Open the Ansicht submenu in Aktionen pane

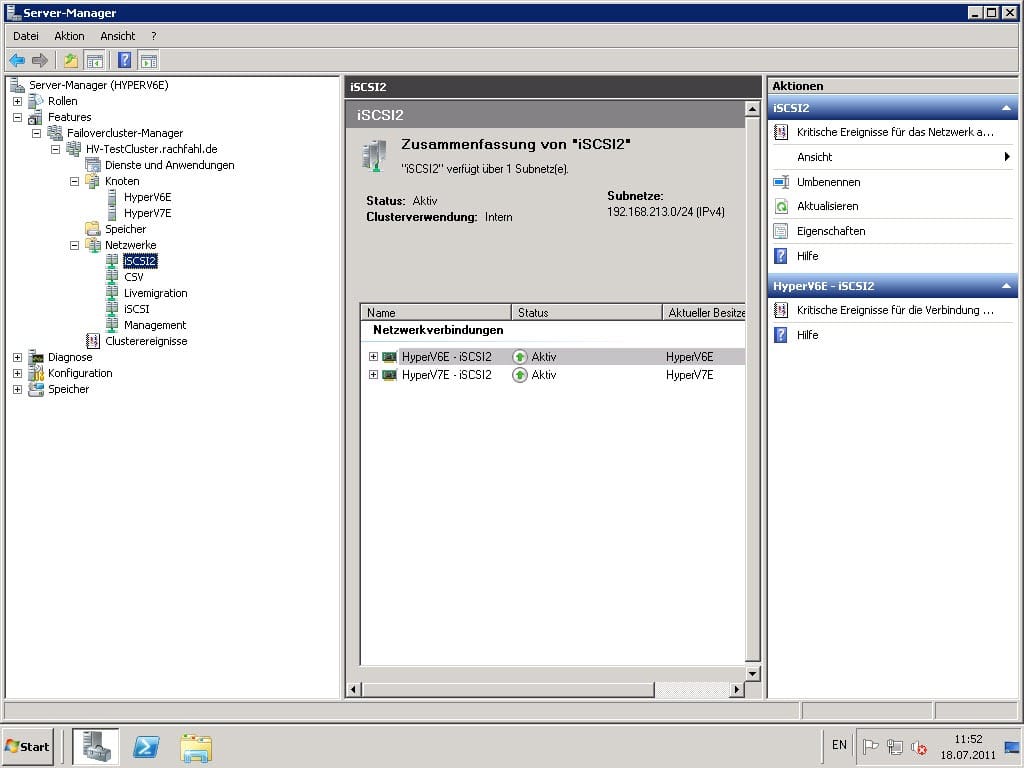(x=892, y=157)
